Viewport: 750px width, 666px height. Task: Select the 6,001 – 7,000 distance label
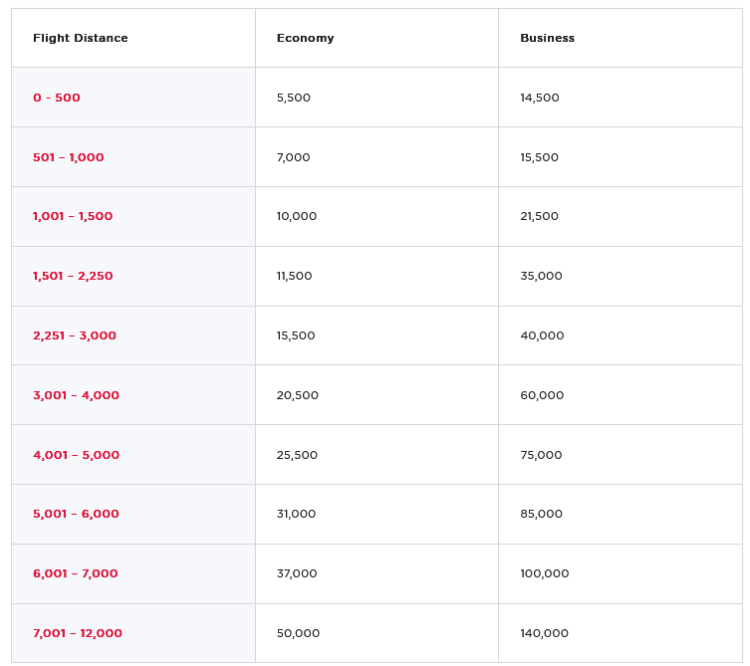(76, 574)
